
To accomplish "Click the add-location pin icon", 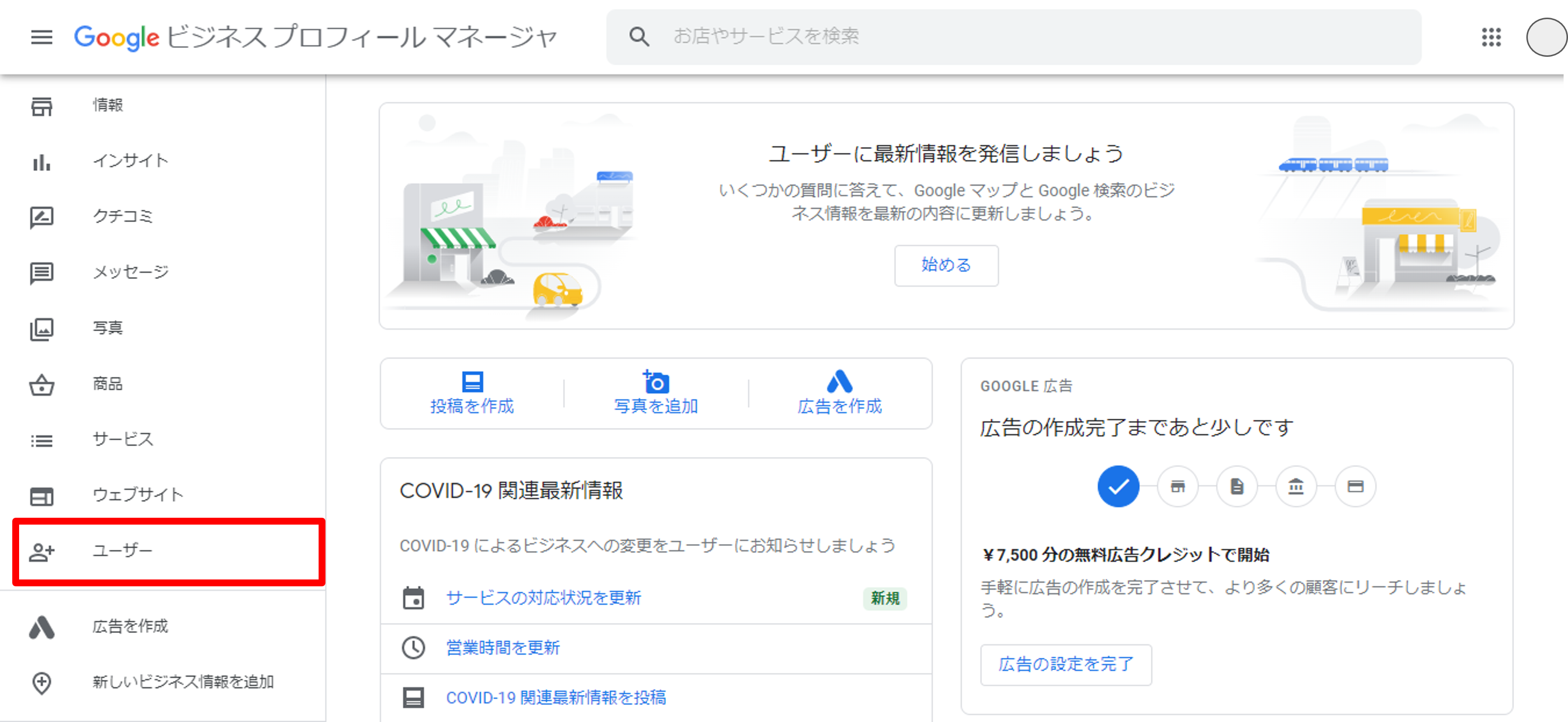I will [41, 682].
